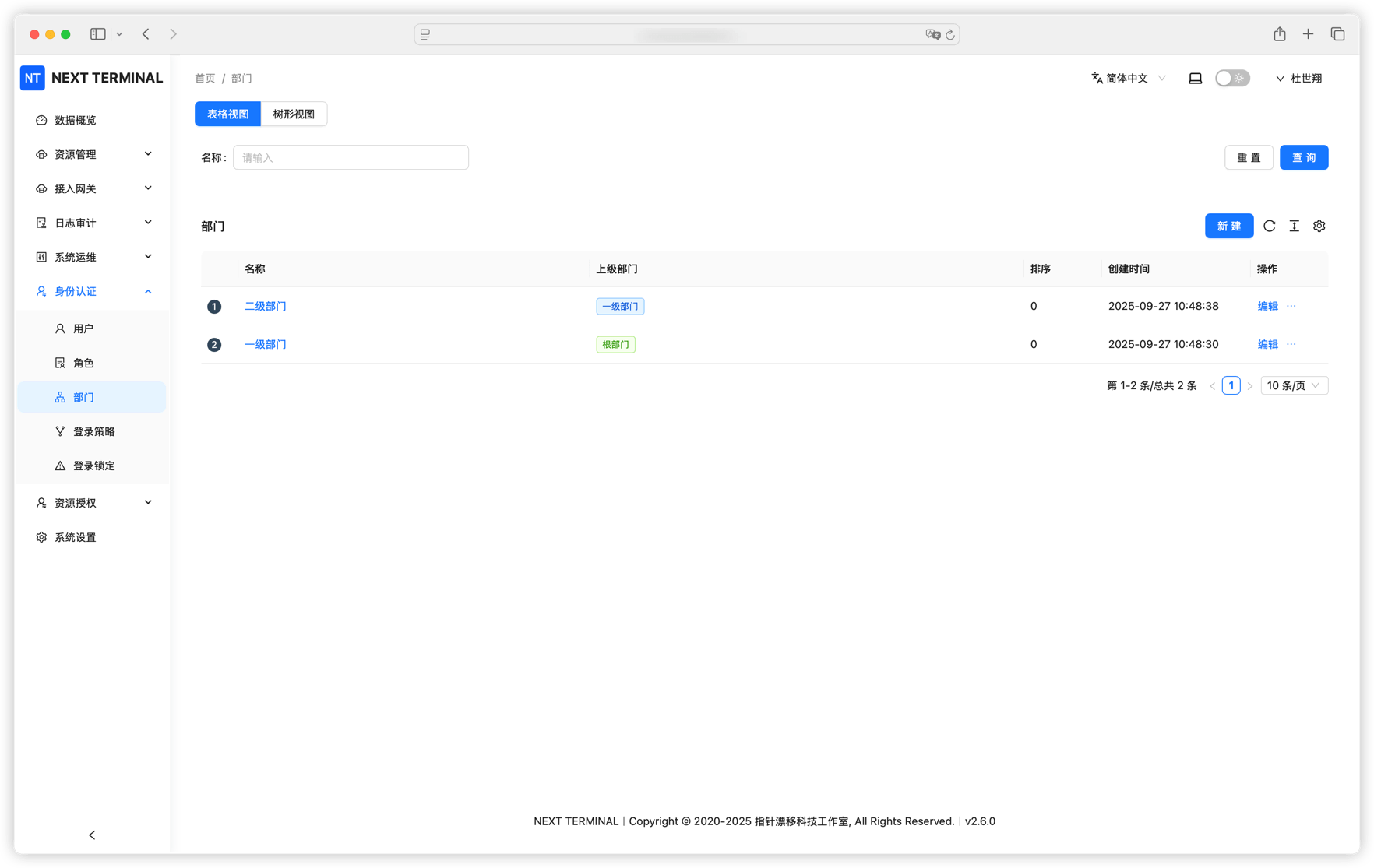Open the 简体中文 language dropdown
This screenshot has height=868, width=1374.
point(1128,78)
